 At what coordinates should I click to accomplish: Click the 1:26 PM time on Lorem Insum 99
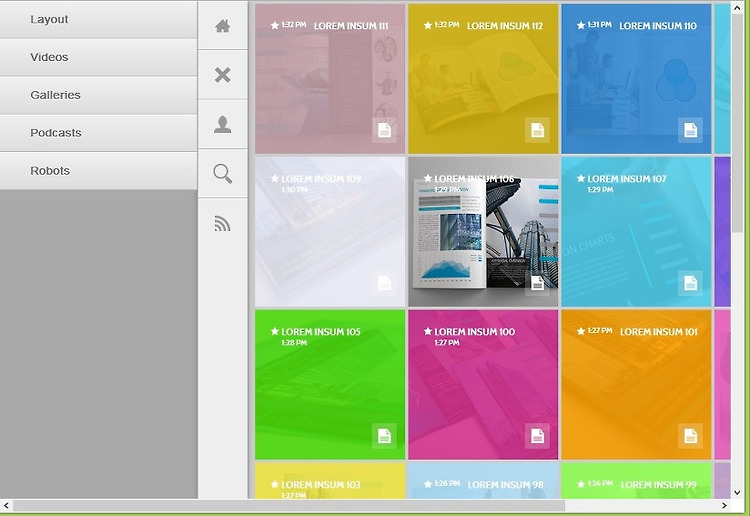600,483
